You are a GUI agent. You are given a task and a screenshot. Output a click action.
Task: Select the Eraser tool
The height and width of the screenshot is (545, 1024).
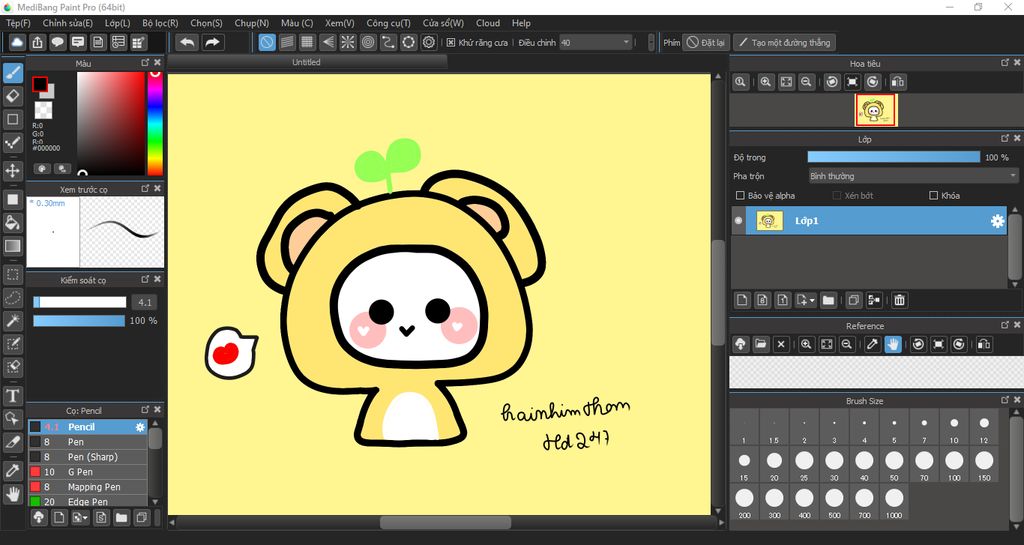pyautogui.click(x=12, y=96)
